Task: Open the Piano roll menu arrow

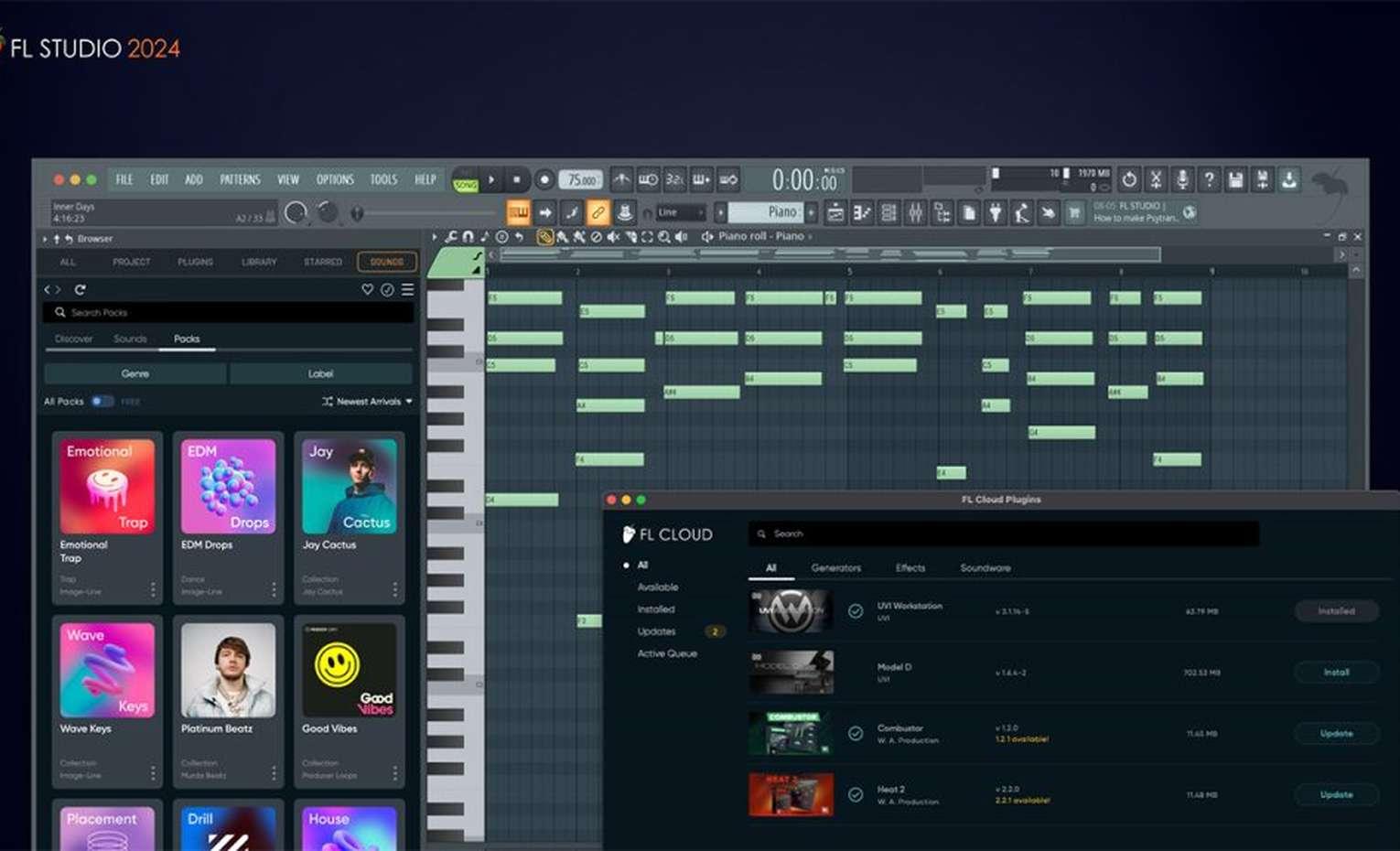Action: (x=435, y=236)
